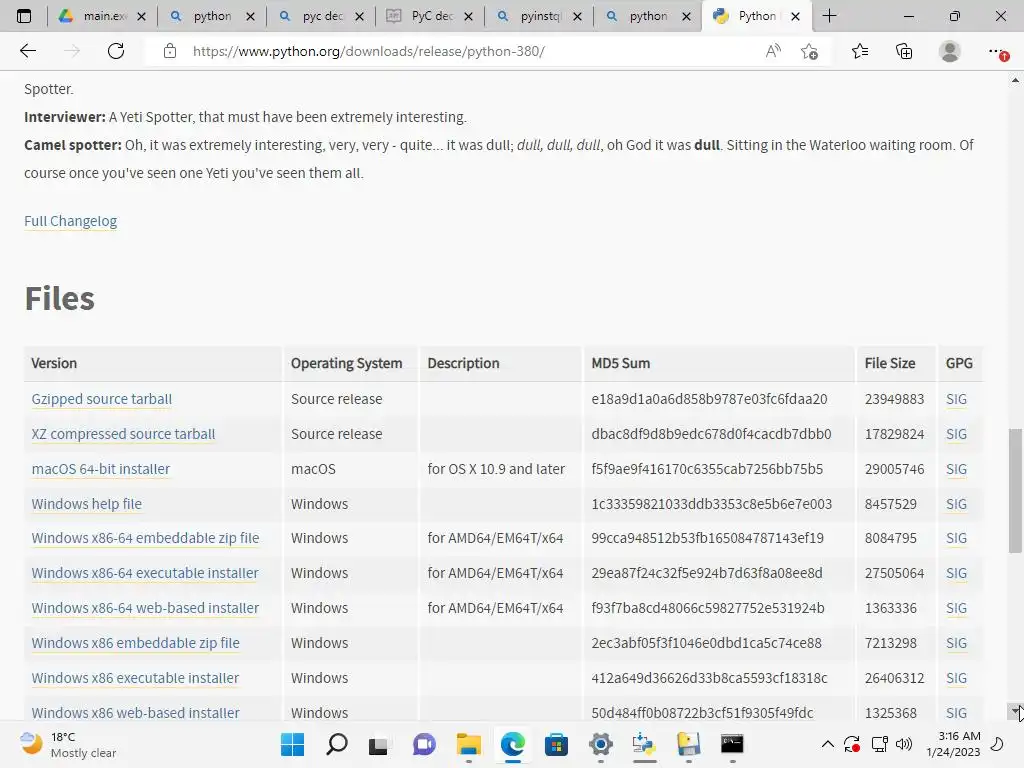This screenshot has width=1024, height=768.
Task: Open SIG link for macOS 64-bit installer
Action: pyautogui.click(x=956, y=469)
